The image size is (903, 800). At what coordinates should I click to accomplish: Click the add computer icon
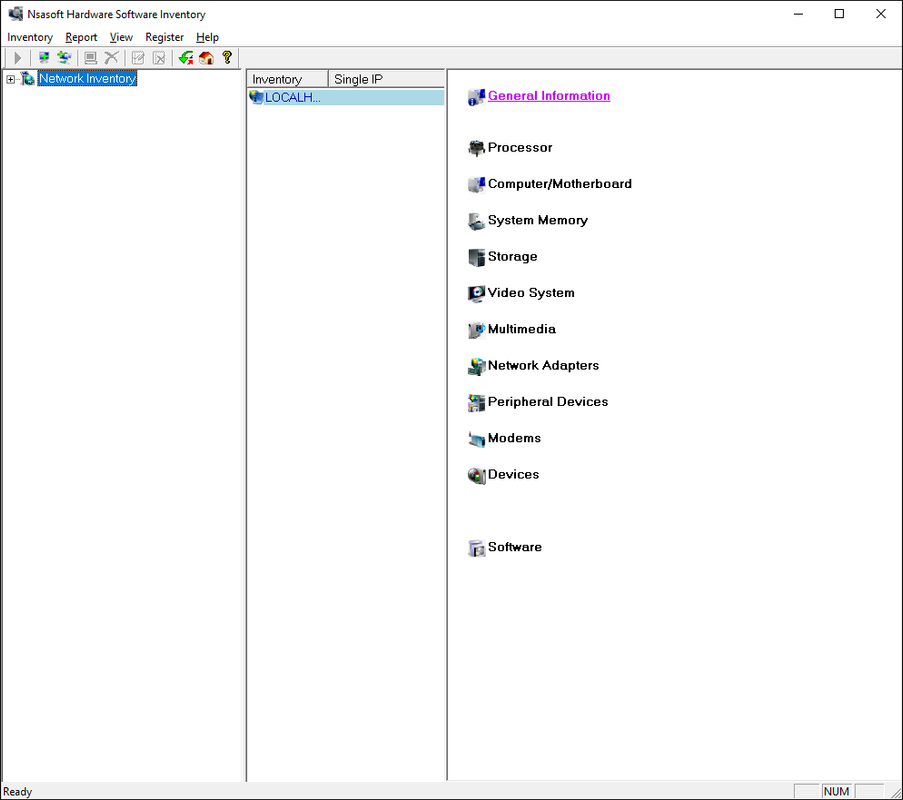pyautogui.click(x=44, y=58)
